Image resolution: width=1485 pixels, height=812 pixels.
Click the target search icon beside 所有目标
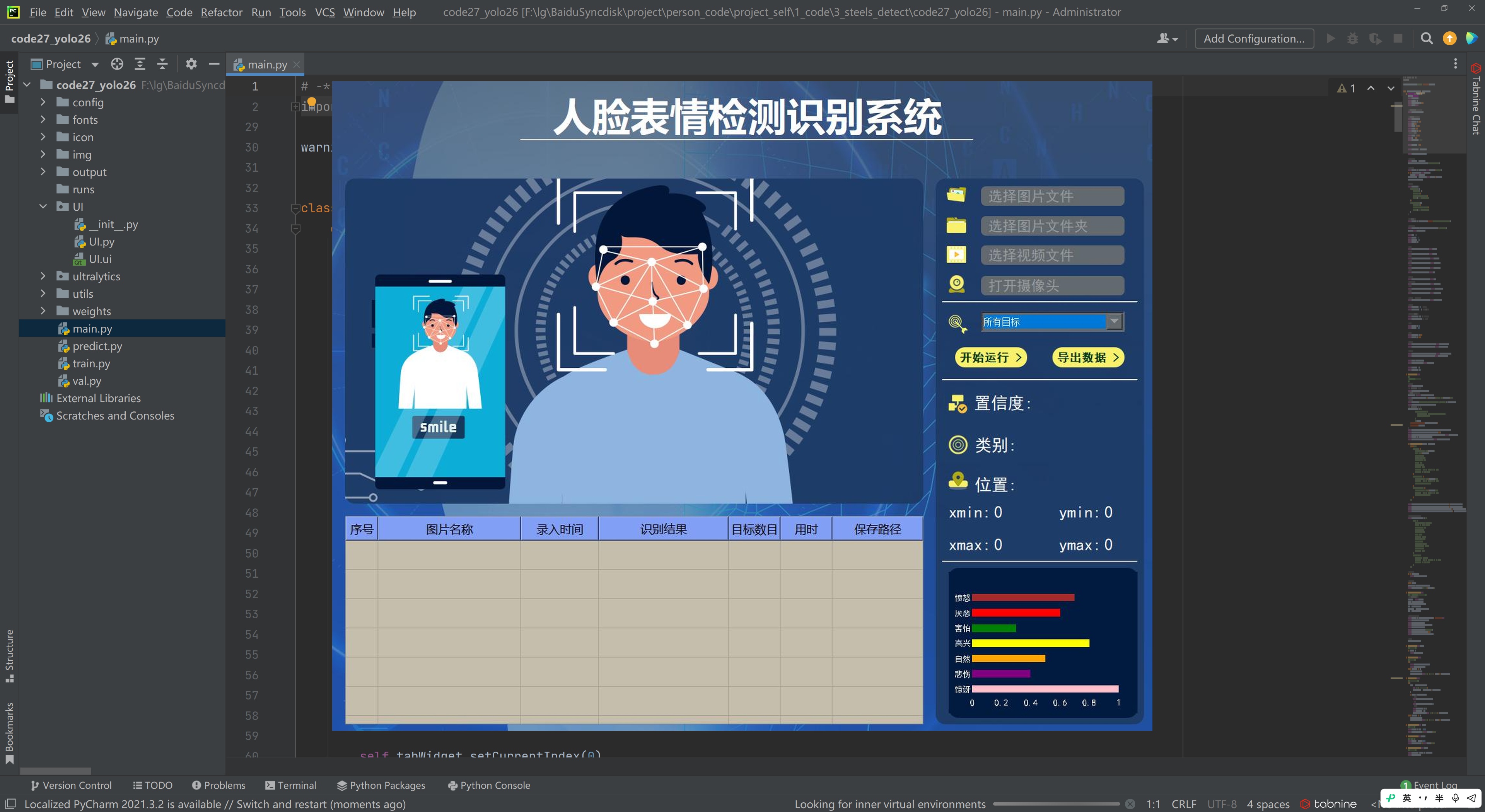[958, 323]
